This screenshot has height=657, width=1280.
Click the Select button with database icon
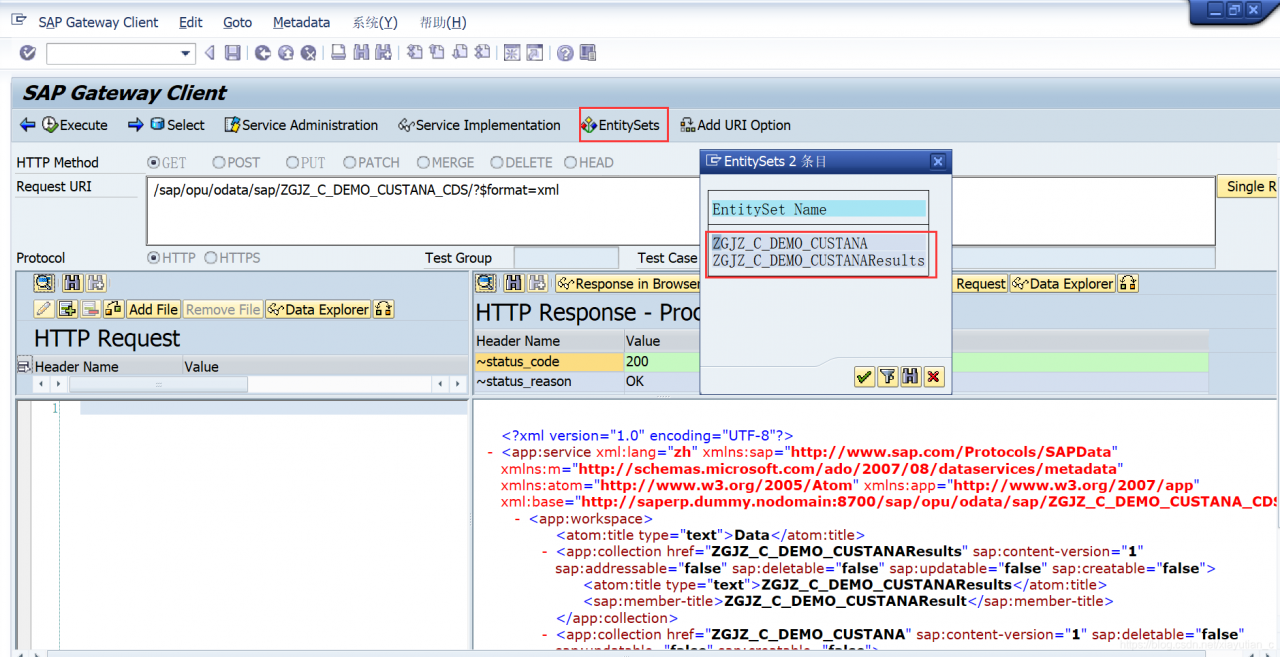(x=177, y=125)
